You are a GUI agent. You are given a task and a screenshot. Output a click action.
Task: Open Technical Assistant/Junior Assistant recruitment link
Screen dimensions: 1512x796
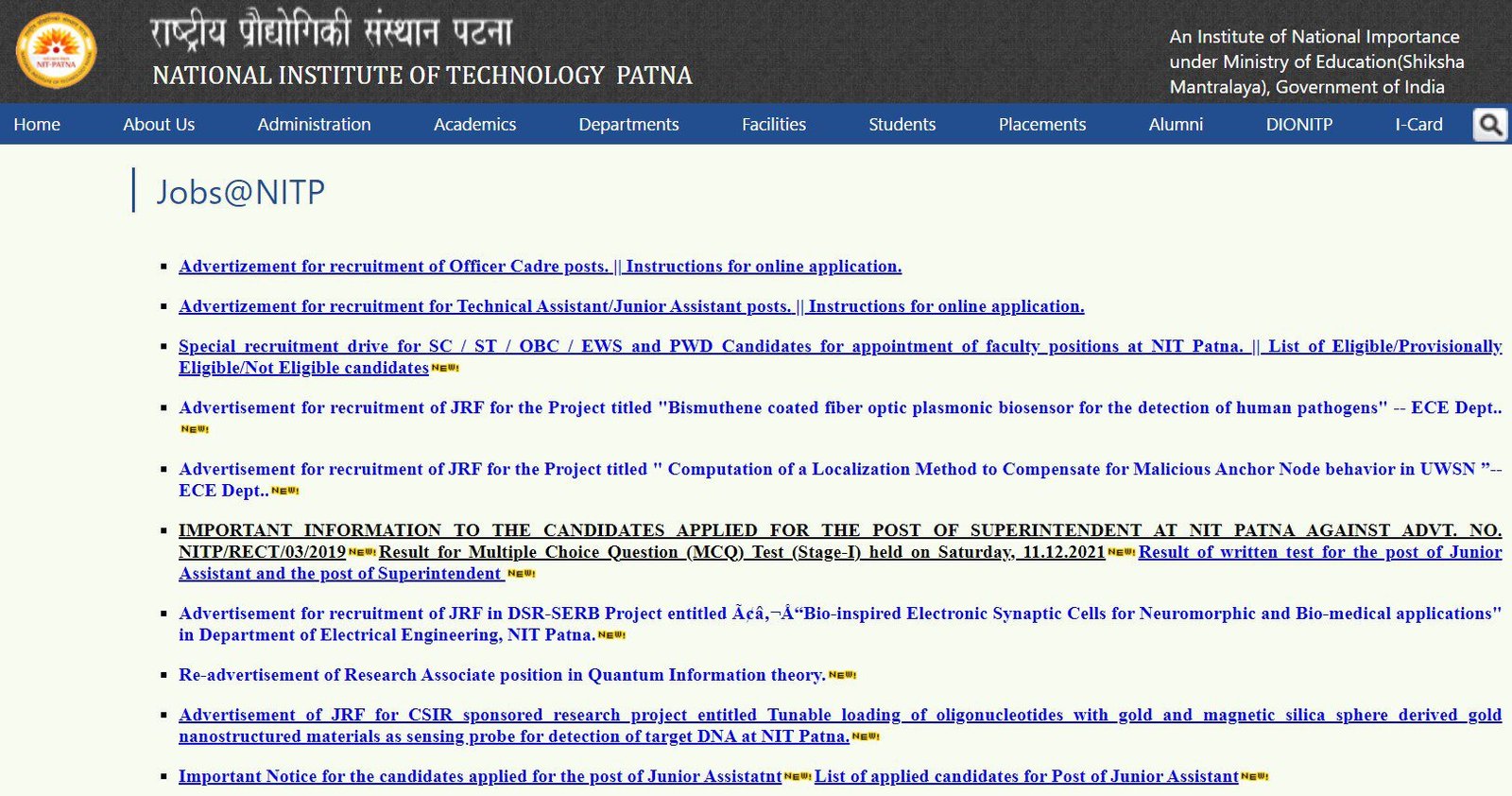485,306
